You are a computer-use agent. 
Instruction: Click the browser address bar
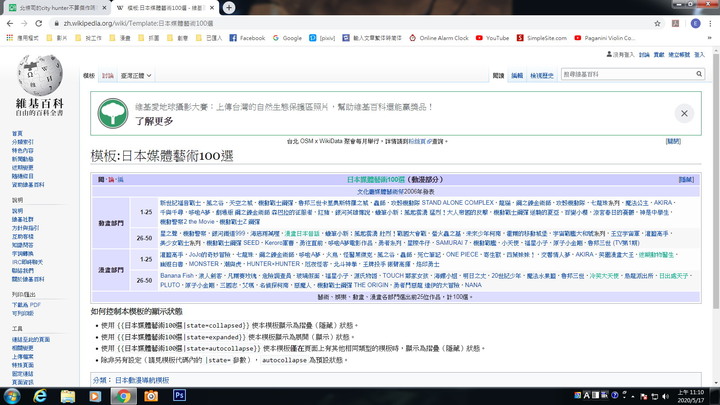pyautogui.click(x=351, y=23)
